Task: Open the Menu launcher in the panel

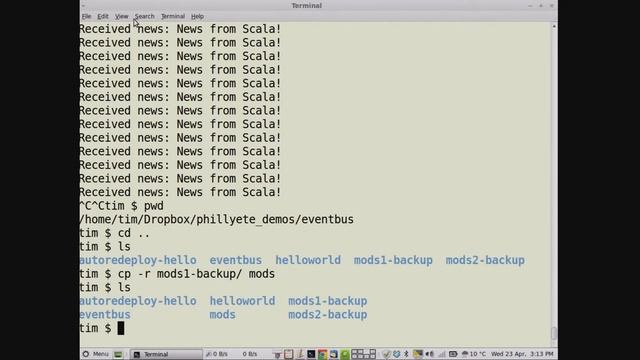Action: pos(96,354)
